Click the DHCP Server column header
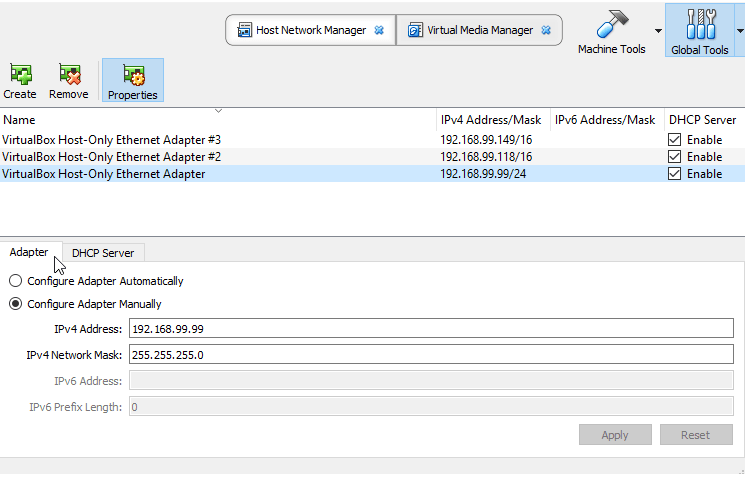Image resolution: width=745 pixels, height=478 pixels. tap(705, 120)
